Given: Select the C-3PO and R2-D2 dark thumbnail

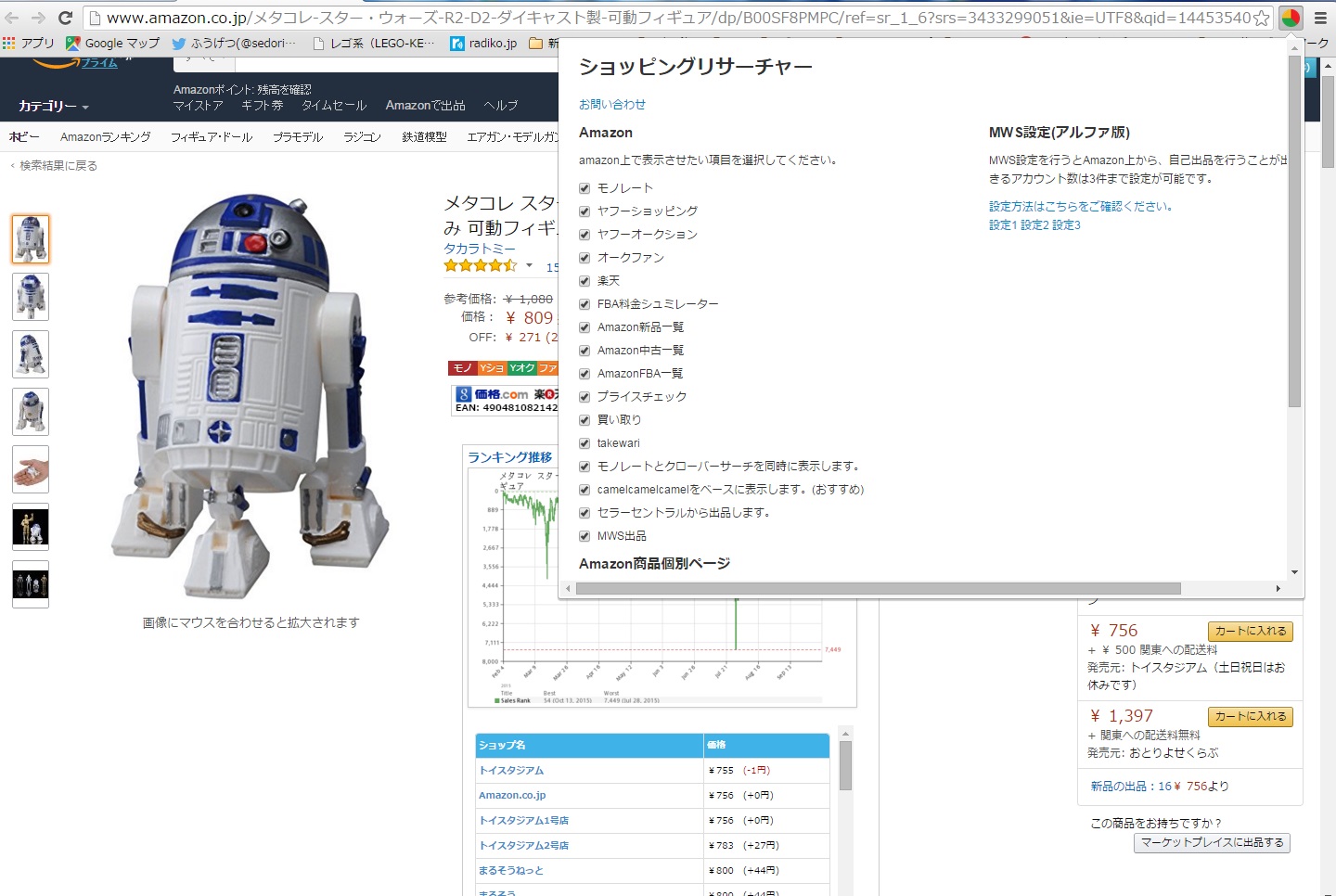Looking at the screenshot, I should pos(31,527).
